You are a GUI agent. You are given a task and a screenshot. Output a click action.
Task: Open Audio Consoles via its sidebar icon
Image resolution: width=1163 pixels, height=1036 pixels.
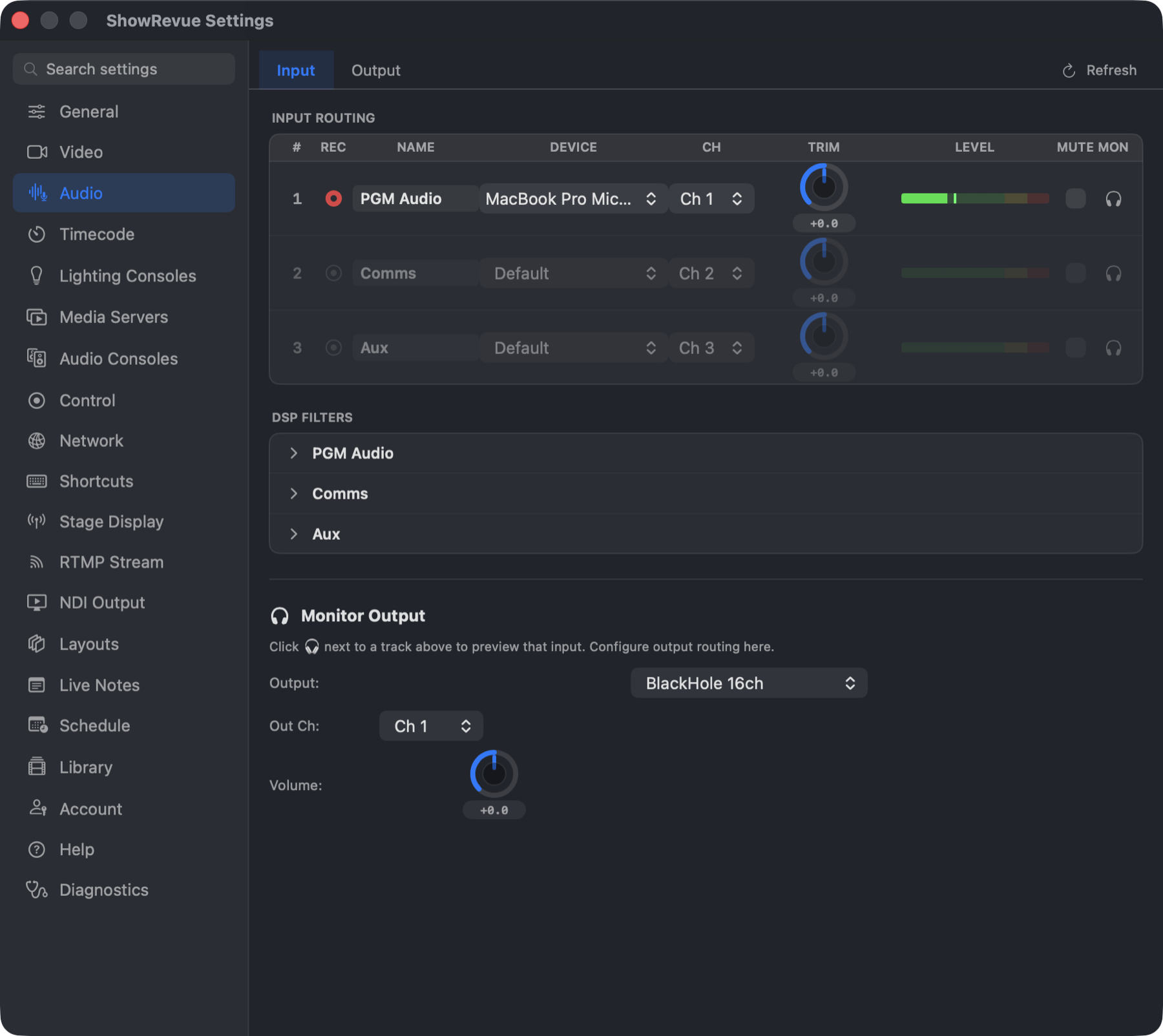click(37, 358)
